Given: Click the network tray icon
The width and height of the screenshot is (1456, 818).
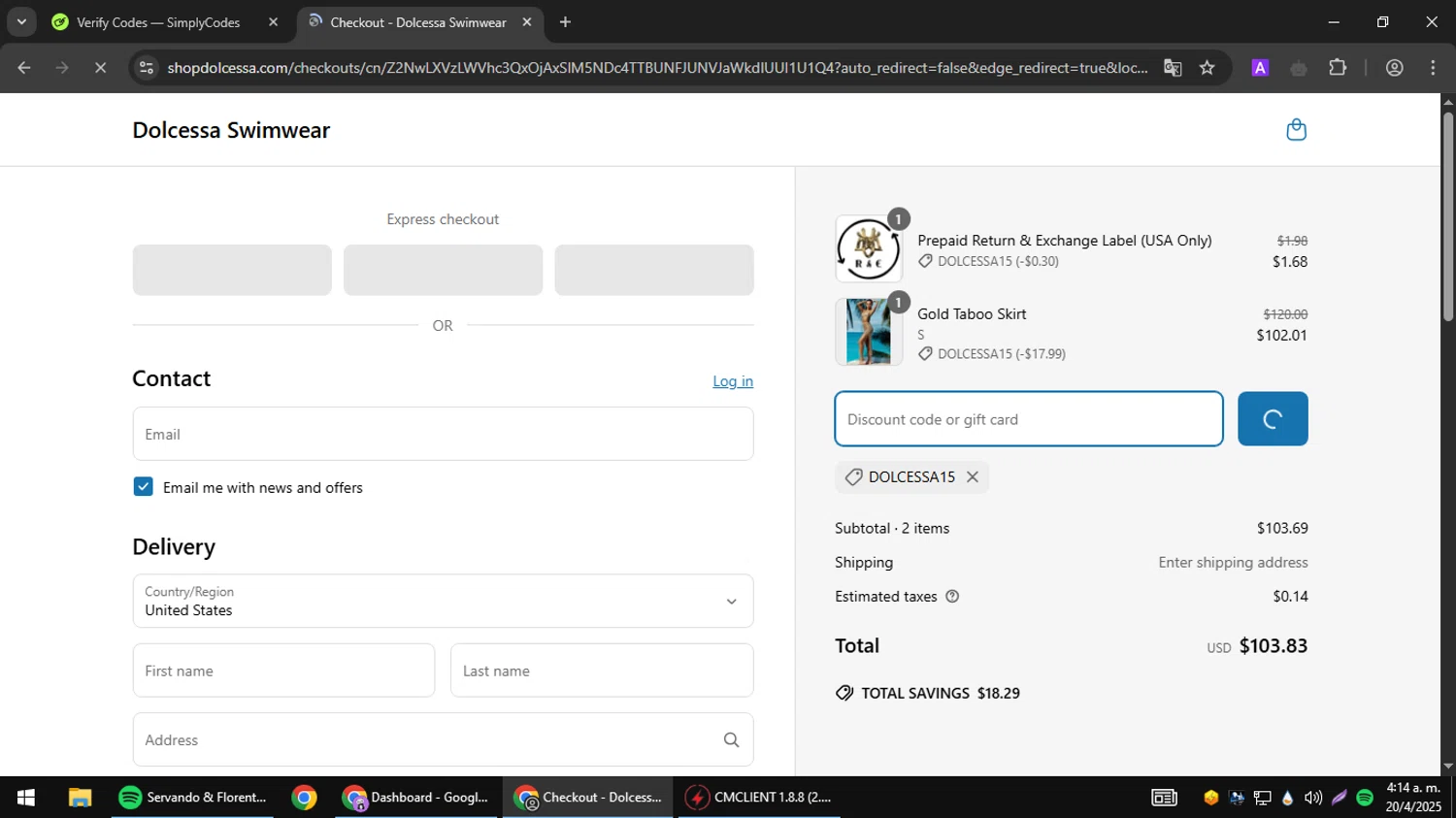Looking at the screenshot, I should tap(1263, 798).
